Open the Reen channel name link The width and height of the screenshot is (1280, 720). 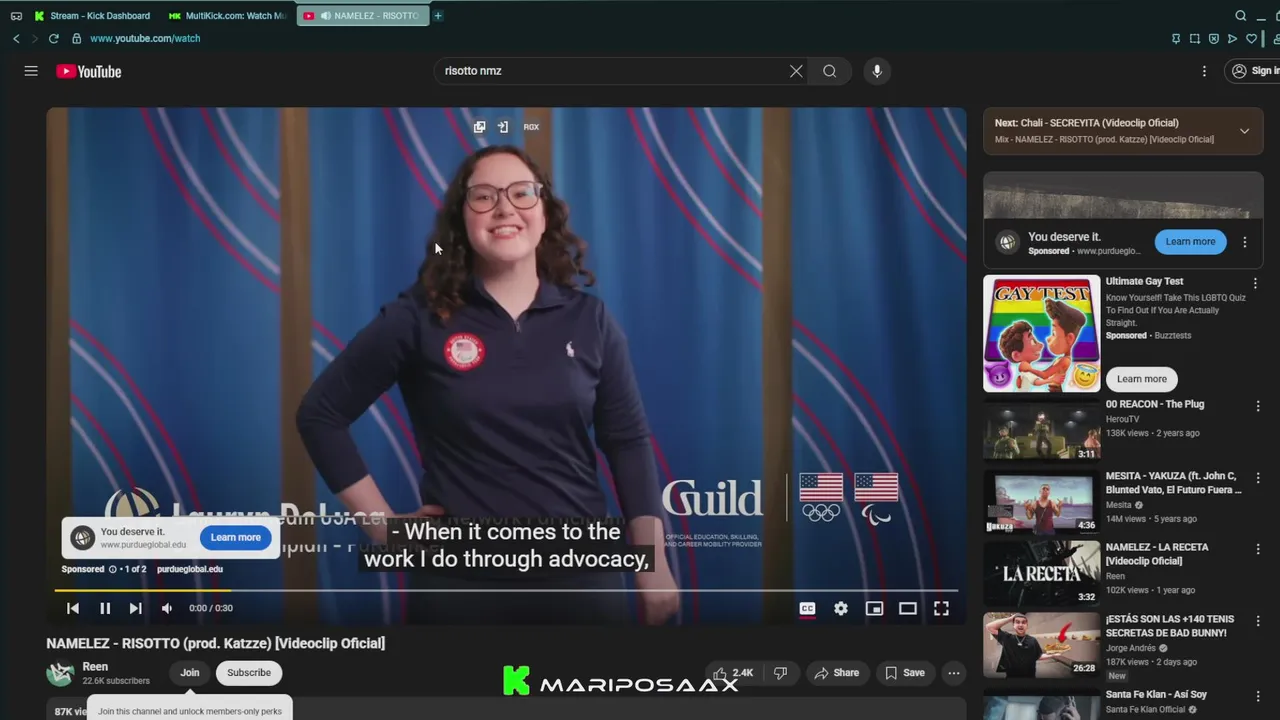(x=95, y=667)
